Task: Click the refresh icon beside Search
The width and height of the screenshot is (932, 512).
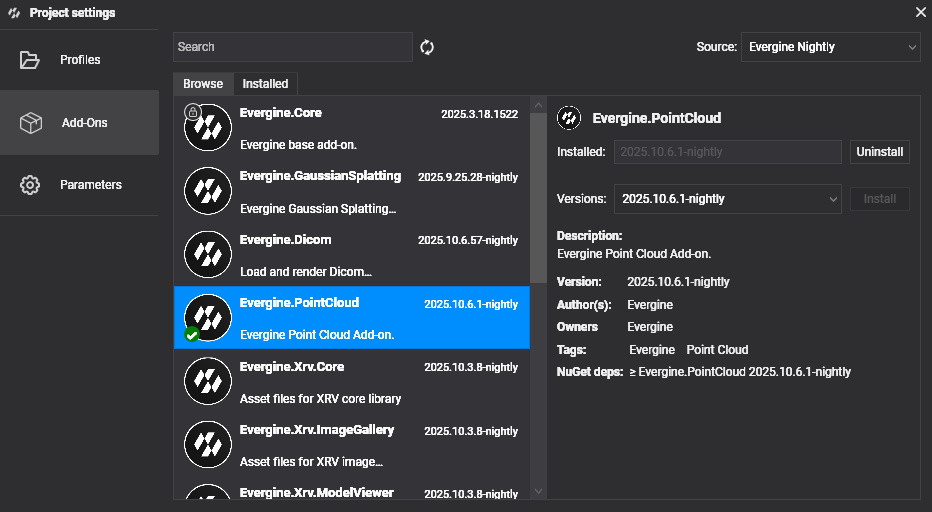Action: click(x=427, y=47)
